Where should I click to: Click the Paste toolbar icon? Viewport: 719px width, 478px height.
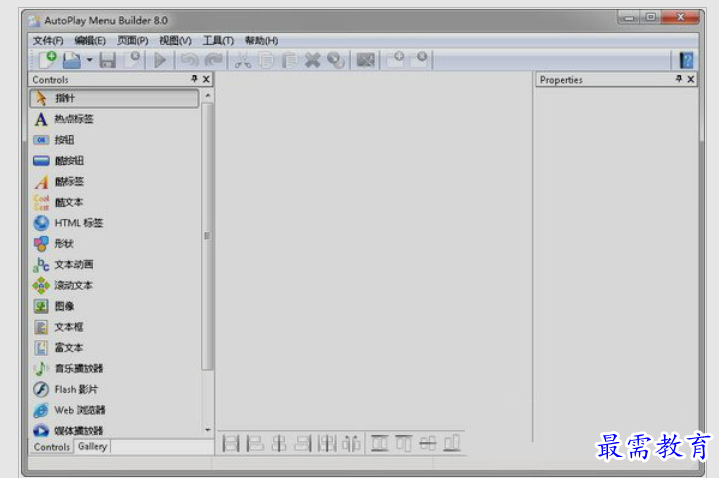pyautogui.click(x=289, y=60)
